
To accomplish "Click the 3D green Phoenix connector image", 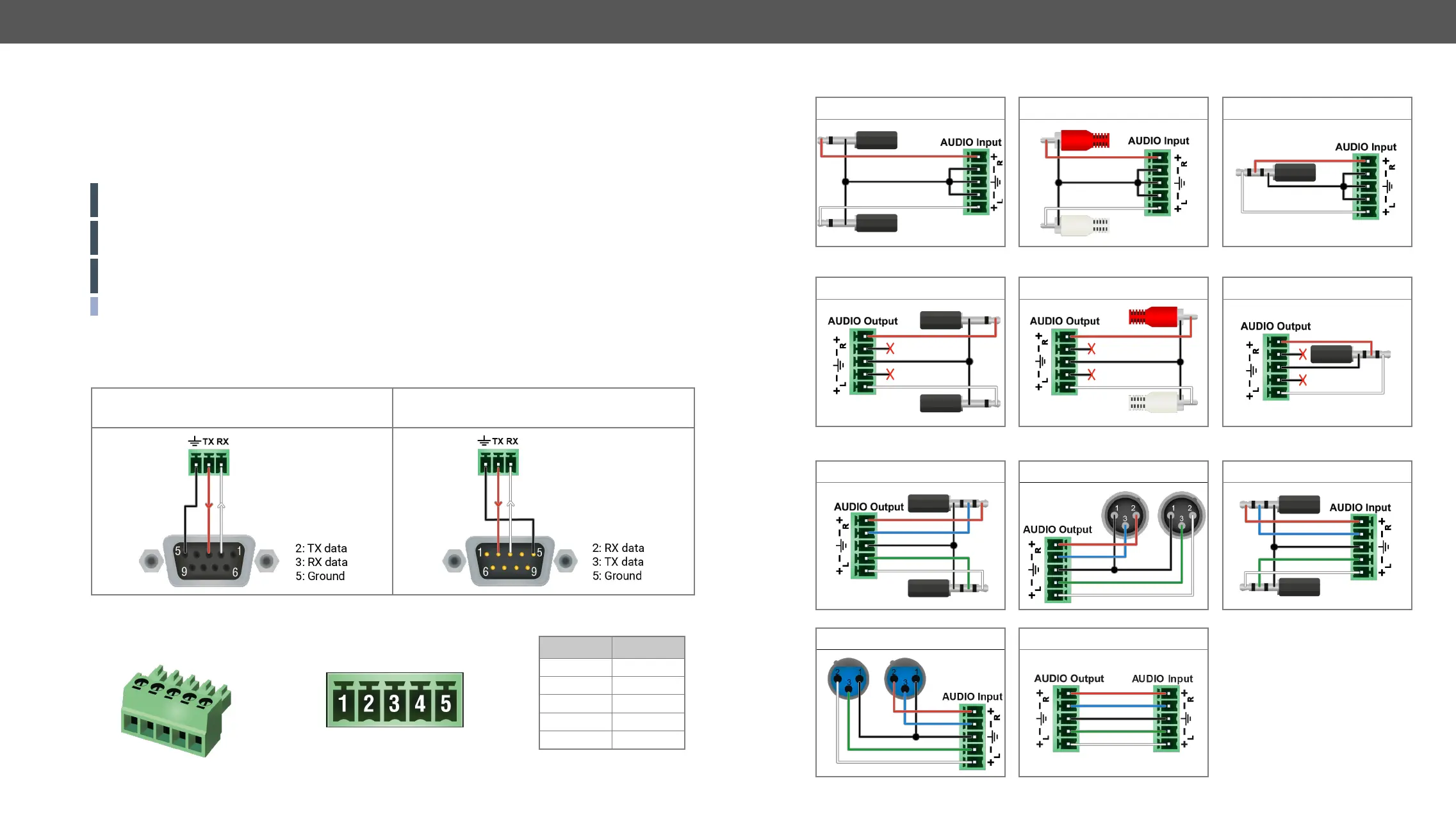I will (x=176, y=711).
